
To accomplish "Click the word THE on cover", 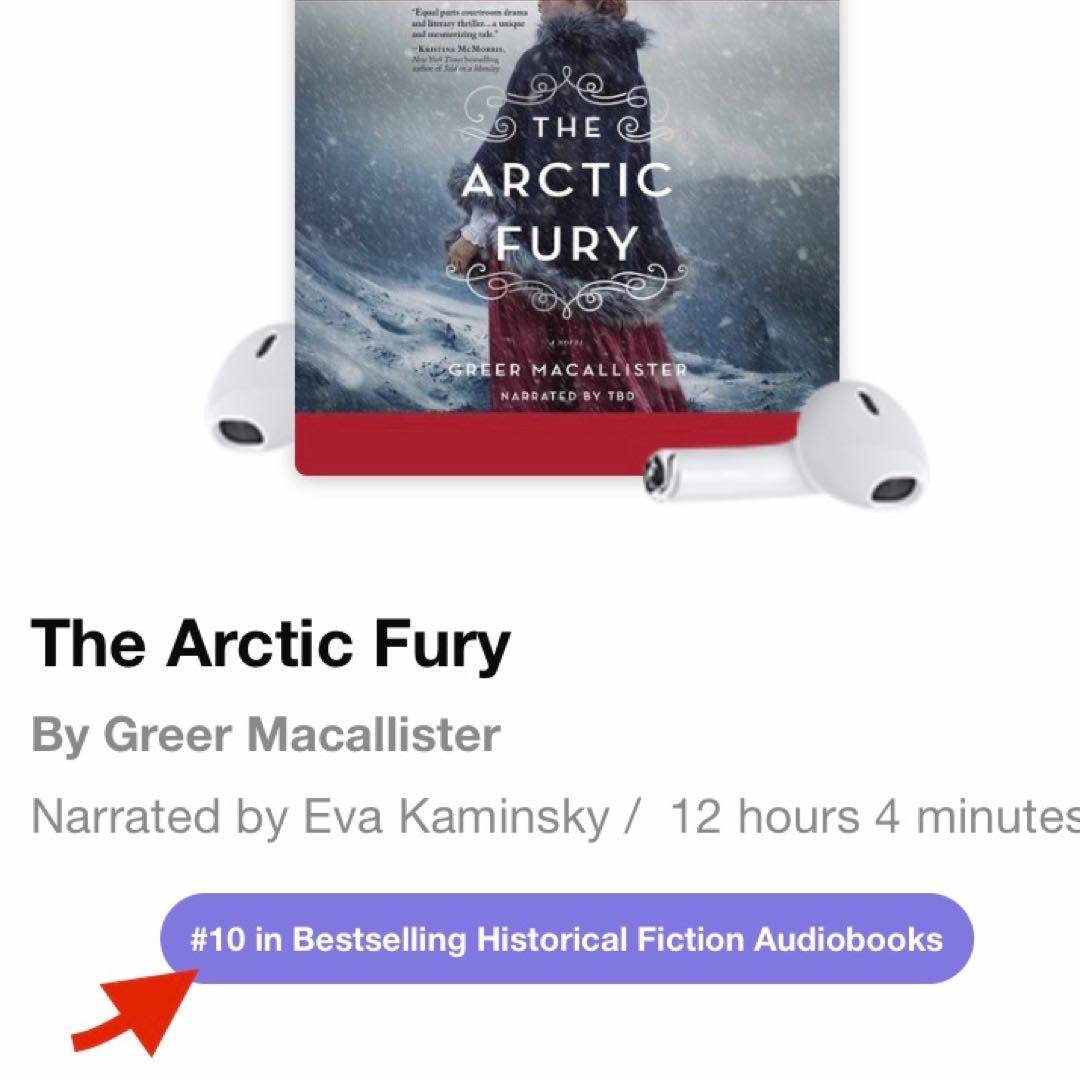I will [567, 128].
